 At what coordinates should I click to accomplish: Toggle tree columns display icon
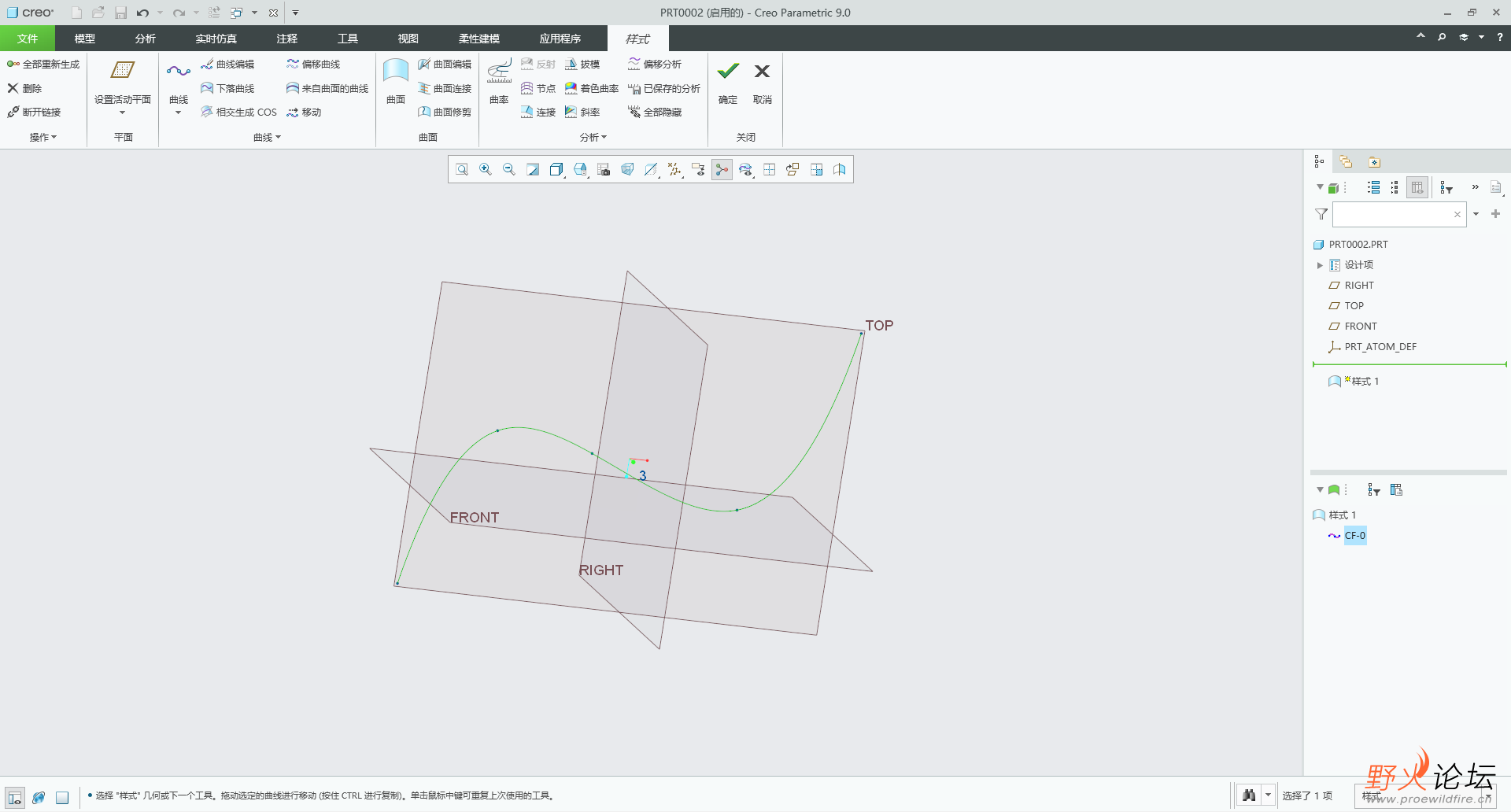click(1417, 187)
